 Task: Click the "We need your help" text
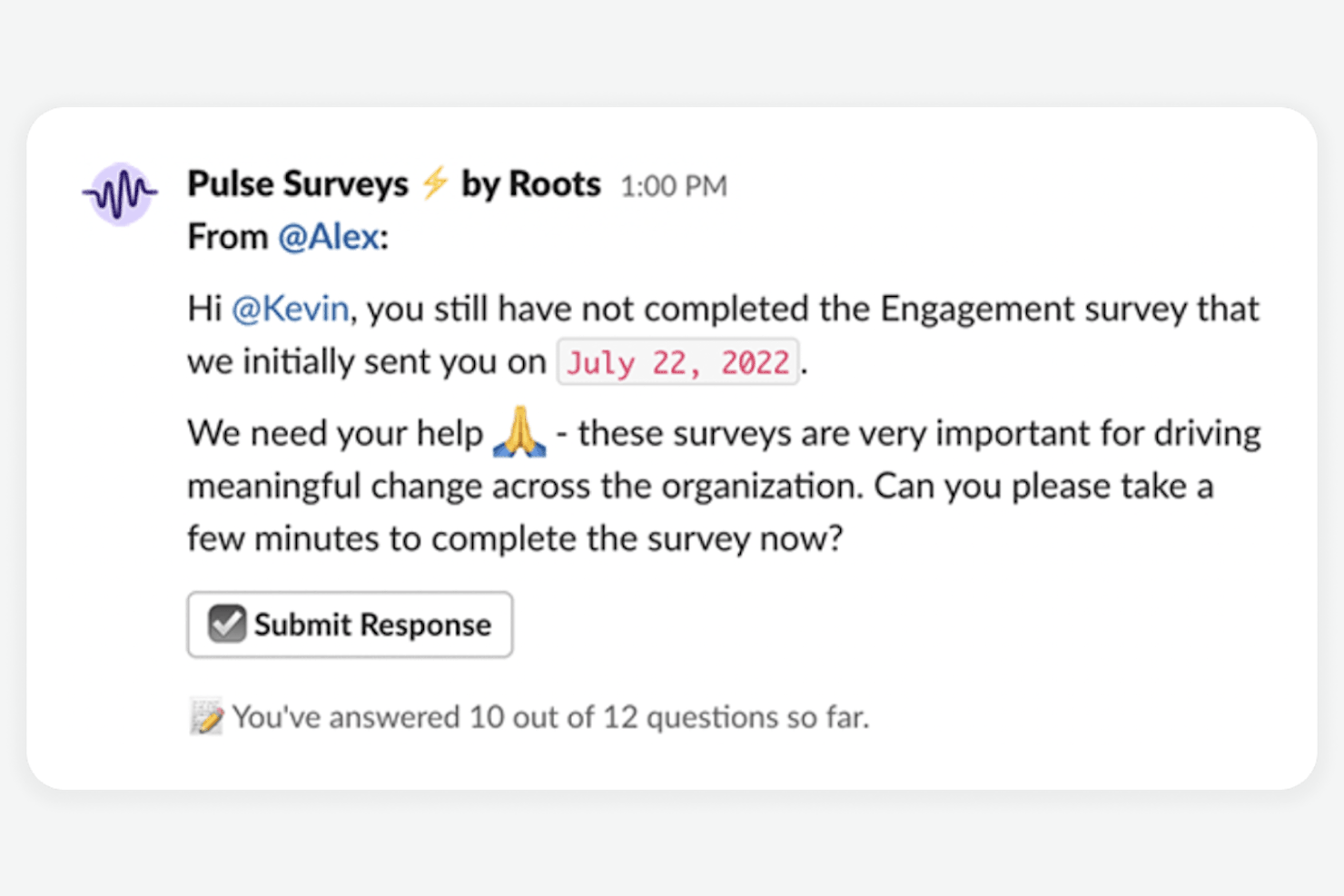point(335,433)
